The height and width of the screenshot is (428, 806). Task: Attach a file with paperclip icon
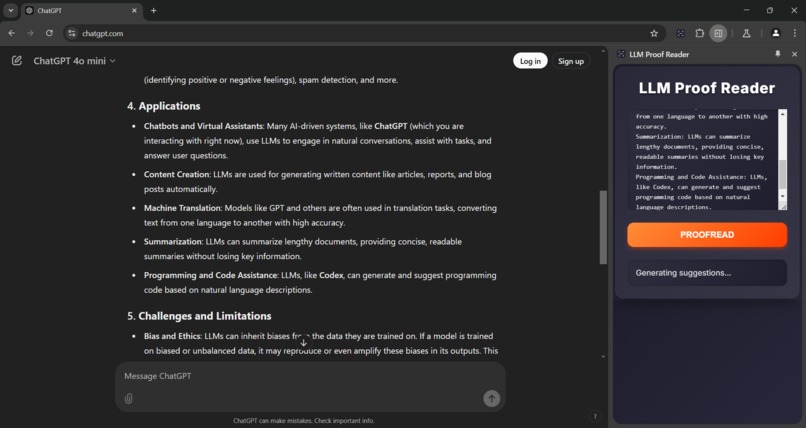click(x=129, y=398)
